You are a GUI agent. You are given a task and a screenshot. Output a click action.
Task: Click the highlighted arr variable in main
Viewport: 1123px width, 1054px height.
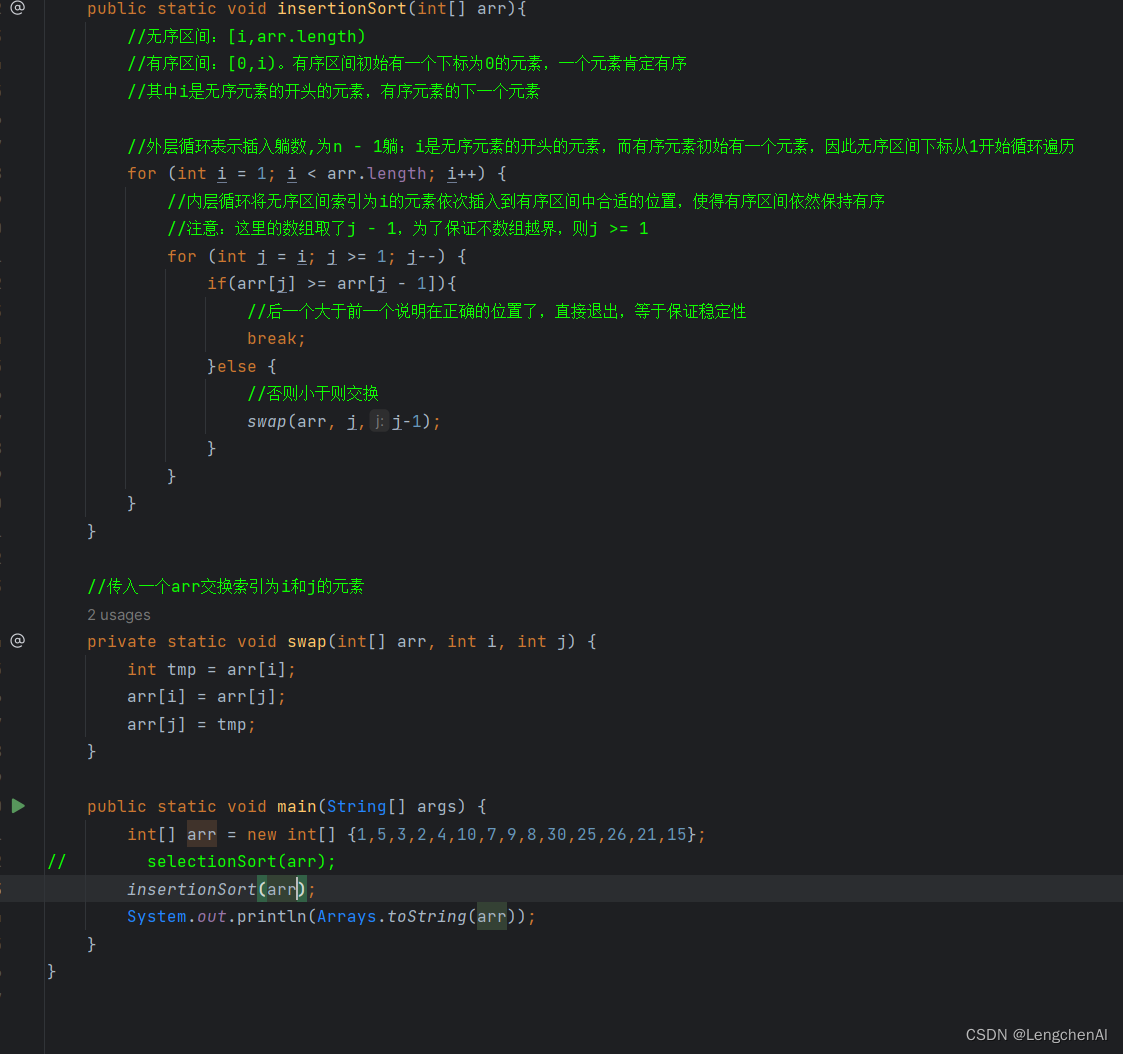pos(200,834)
